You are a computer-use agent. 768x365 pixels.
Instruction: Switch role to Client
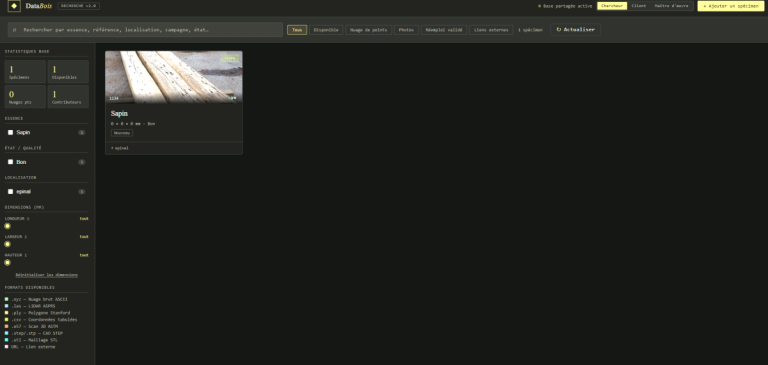pyautogui.click(x=638, y=6)
